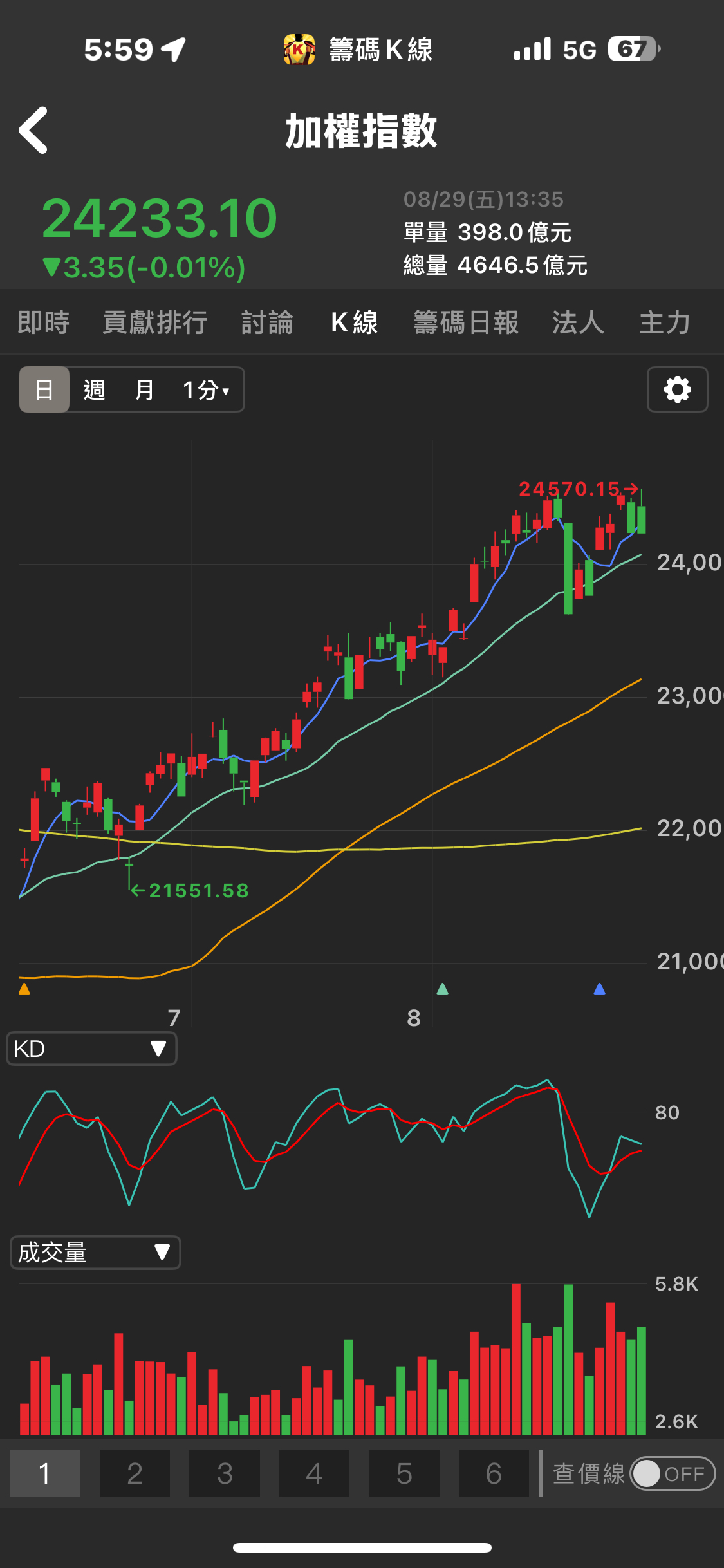Select the 月 monthly period

144,389
